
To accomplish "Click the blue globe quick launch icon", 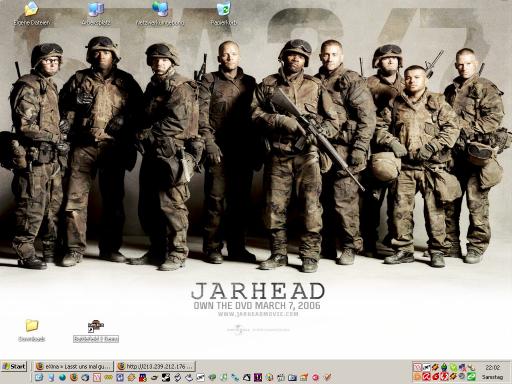I will (62, 377).
